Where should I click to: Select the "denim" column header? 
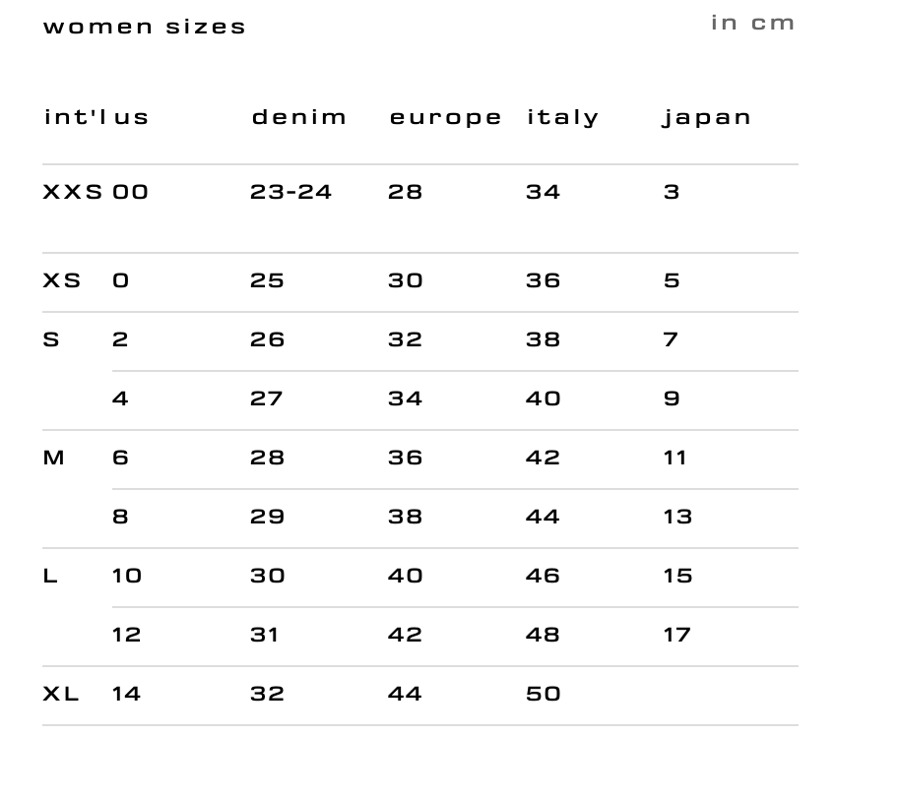299,117
